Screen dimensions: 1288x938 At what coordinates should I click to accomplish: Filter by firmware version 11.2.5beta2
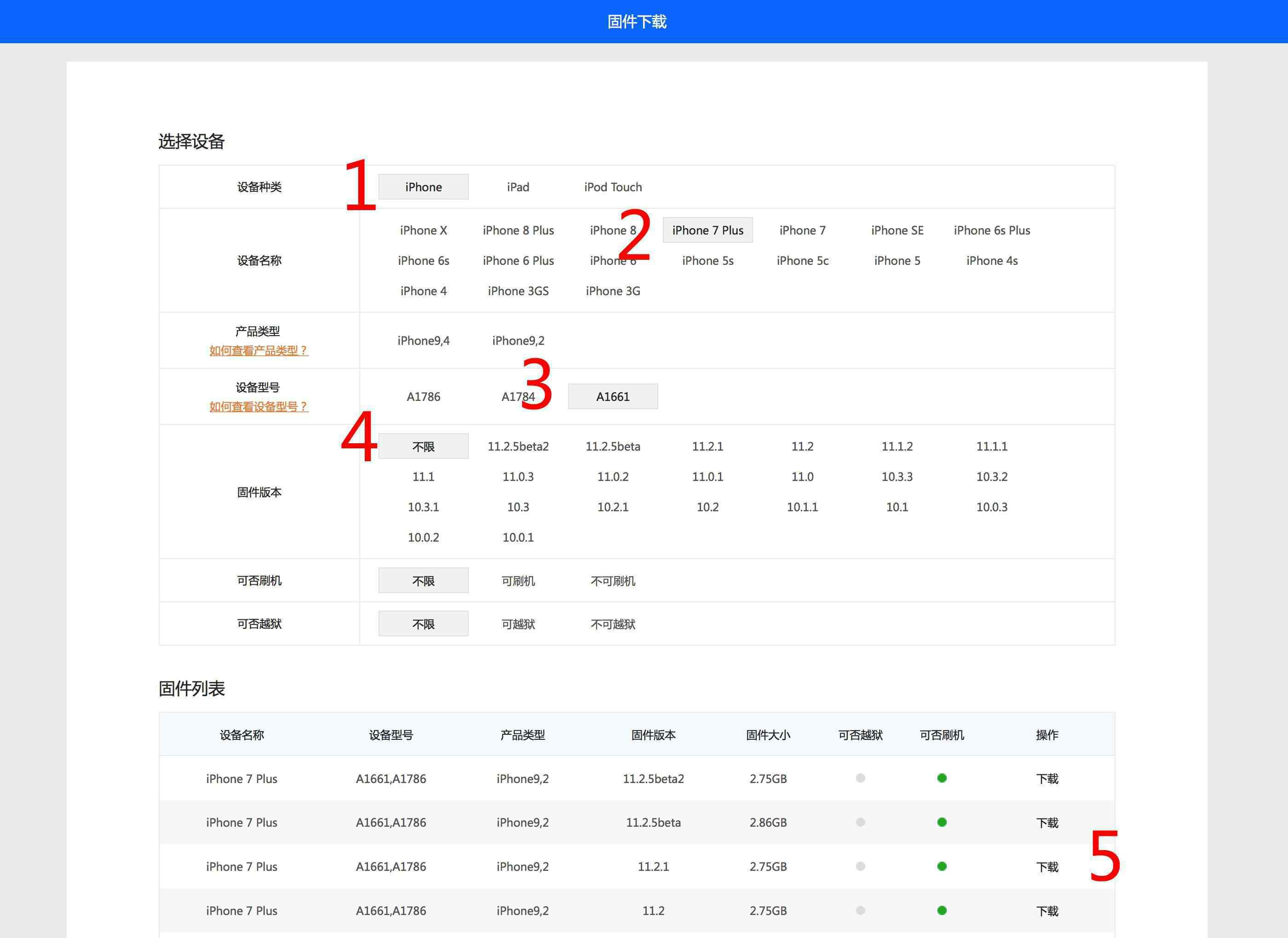click(518, 446)
